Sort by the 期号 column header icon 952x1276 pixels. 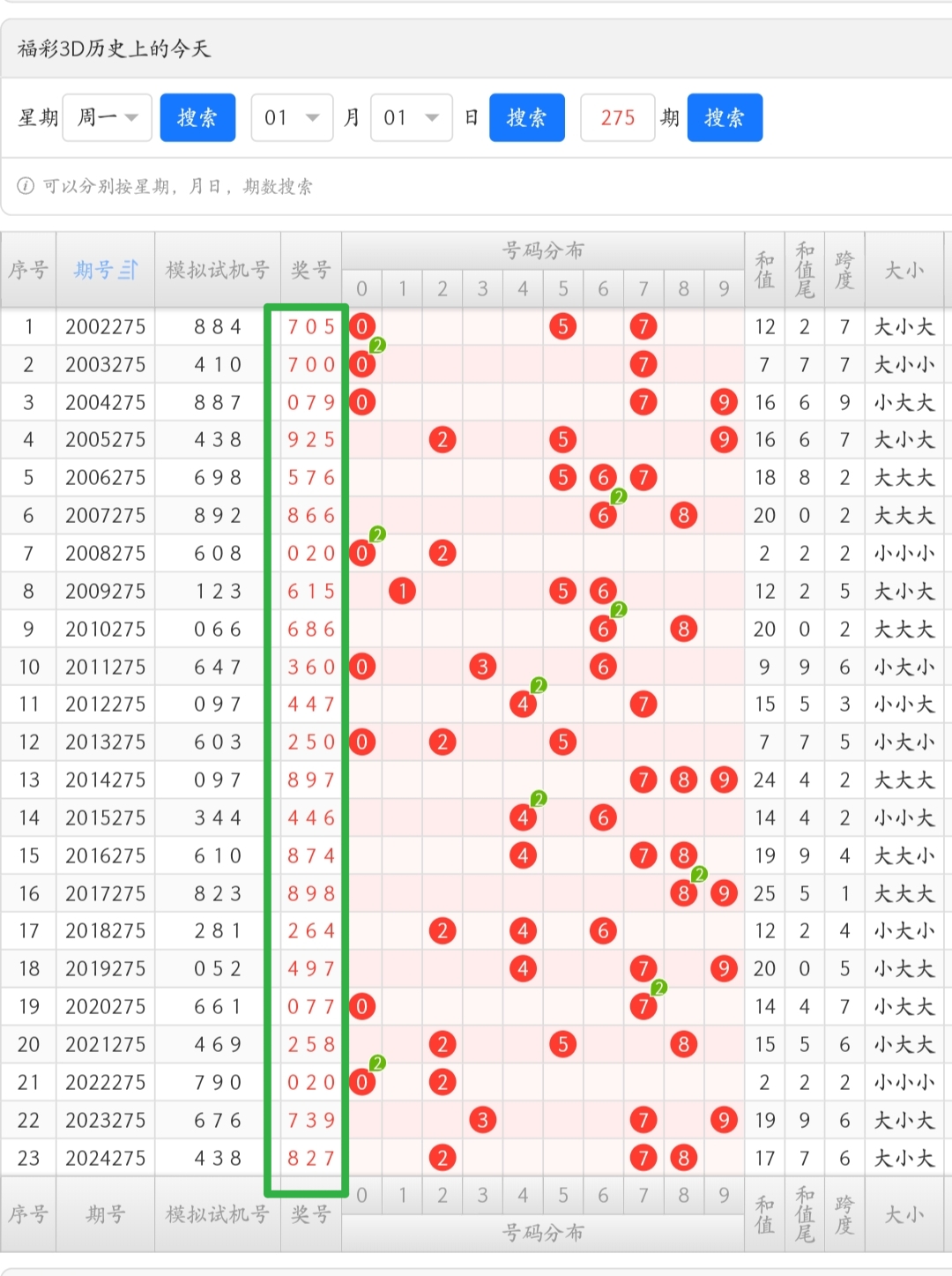point(129,270)
